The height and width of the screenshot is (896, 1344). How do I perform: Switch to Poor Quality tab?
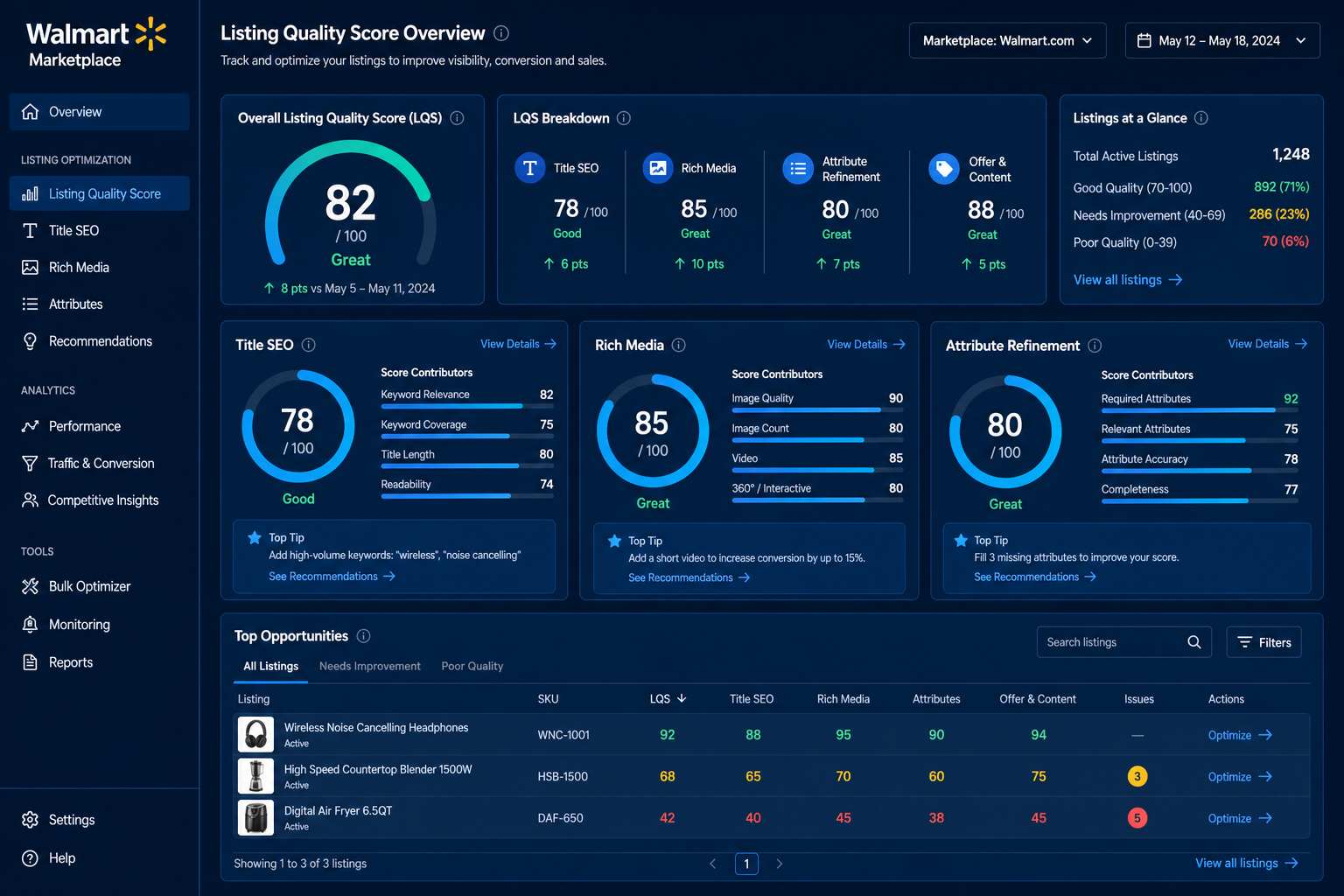(472, 667)
